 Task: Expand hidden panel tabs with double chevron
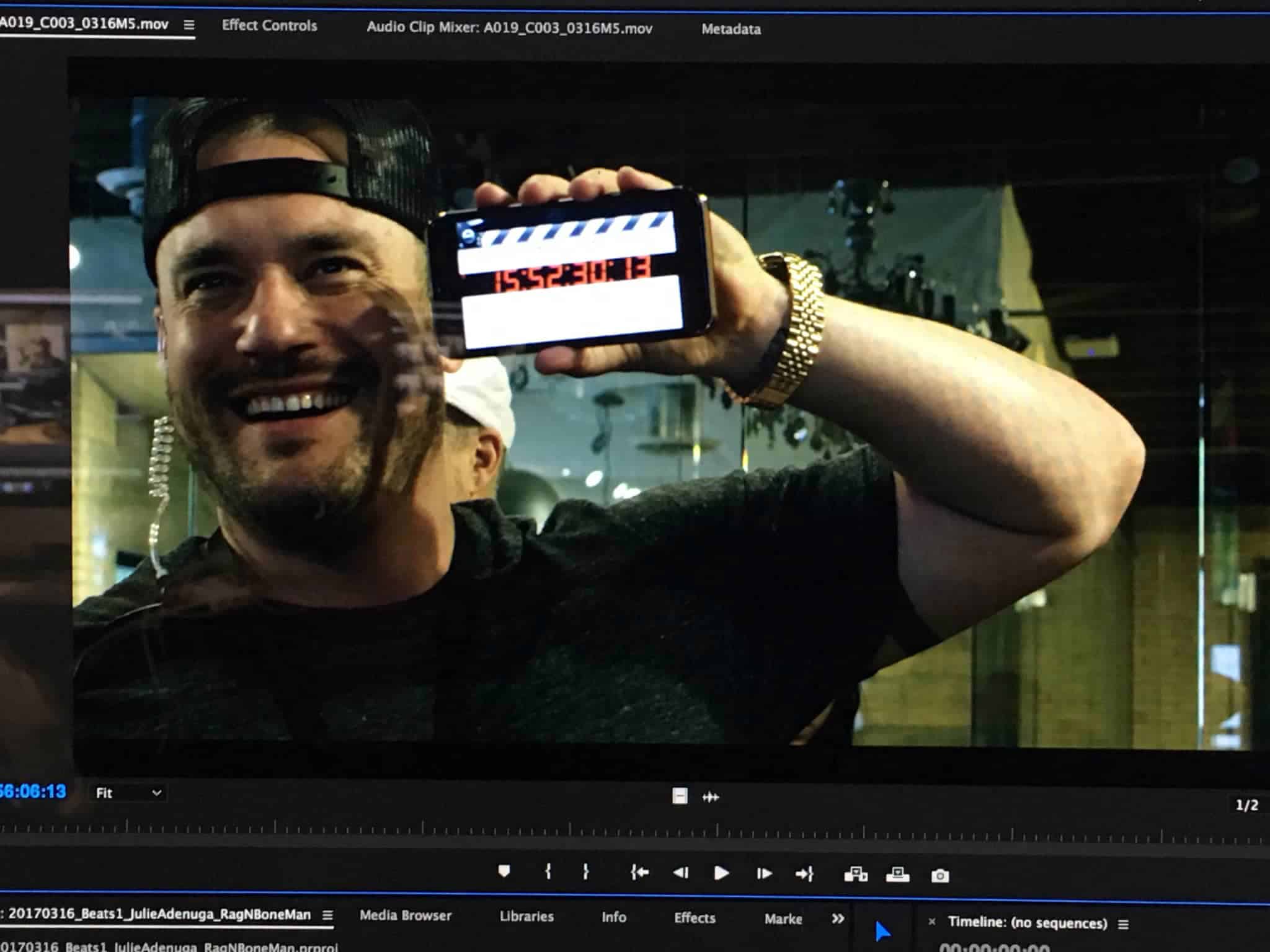pyautogui.click(x=838, y=919)
